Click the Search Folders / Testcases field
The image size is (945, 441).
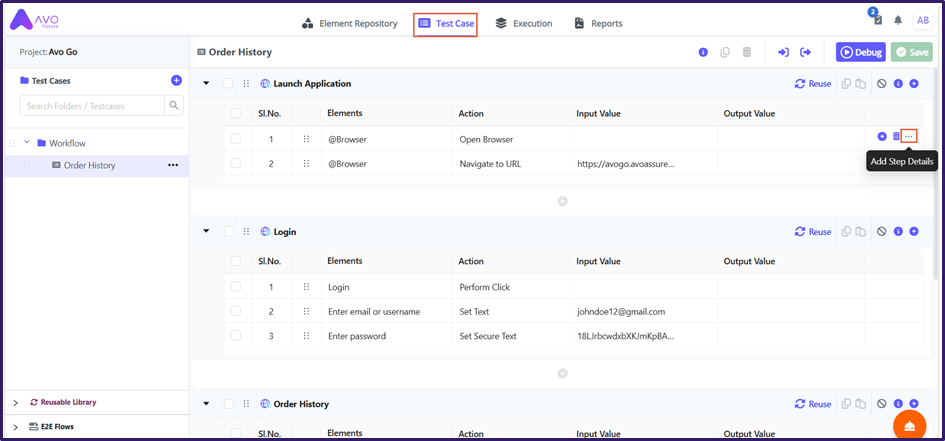(90, 105)
